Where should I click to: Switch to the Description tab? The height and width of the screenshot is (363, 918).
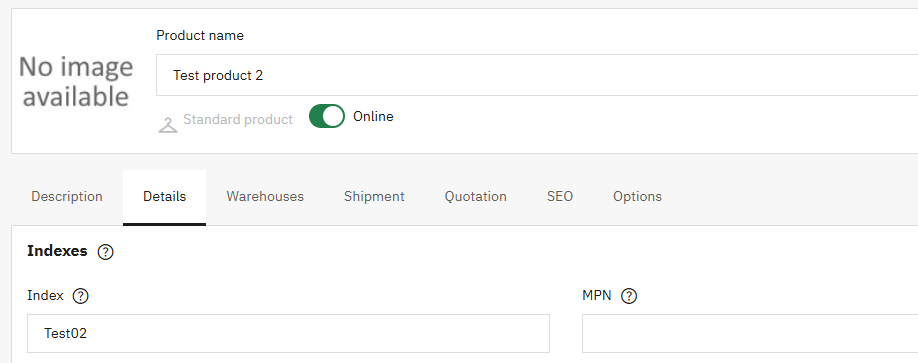tap(67, 197)
